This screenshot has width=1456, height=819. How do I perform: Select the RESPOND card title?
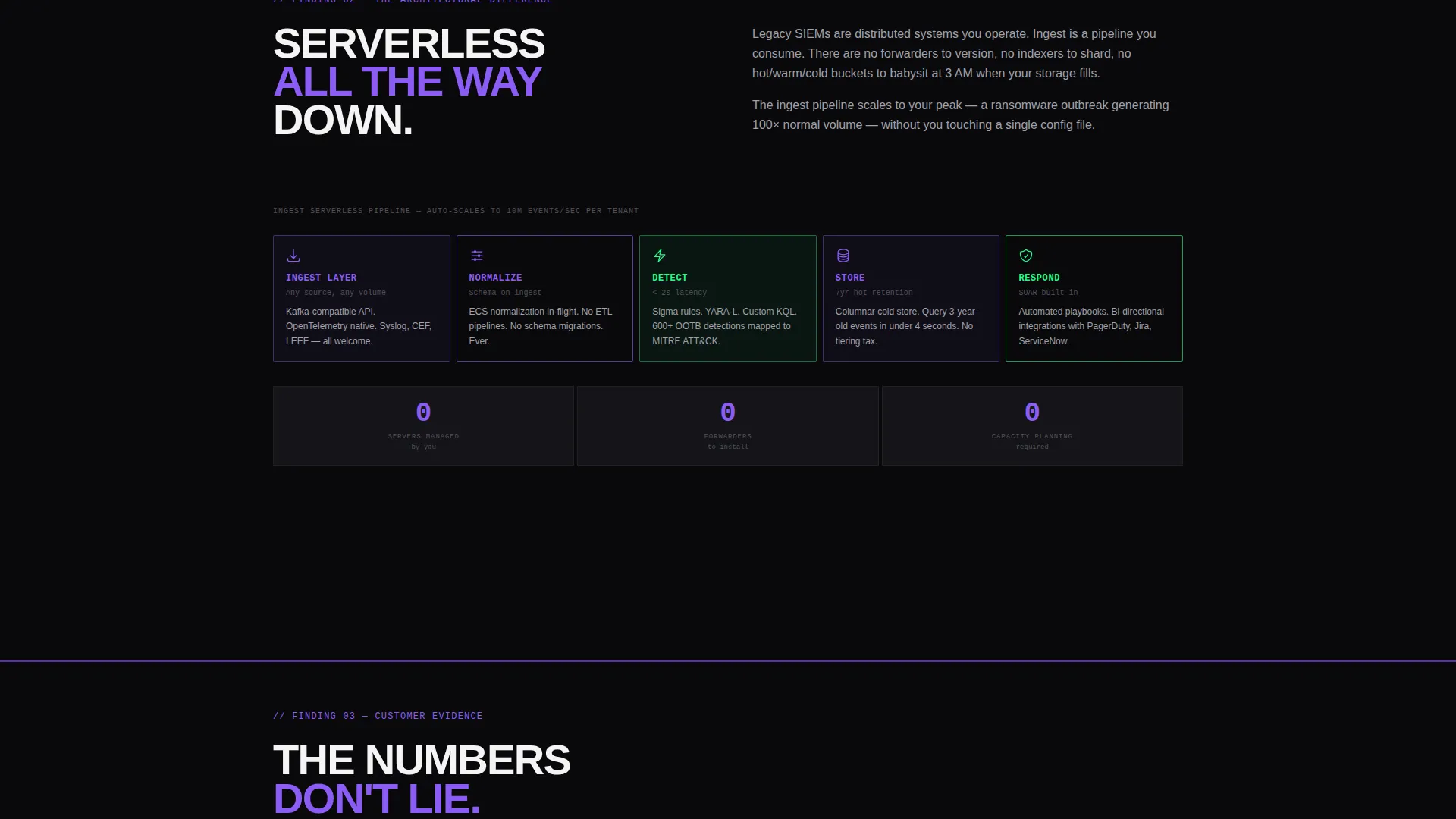pos(1039,278)
